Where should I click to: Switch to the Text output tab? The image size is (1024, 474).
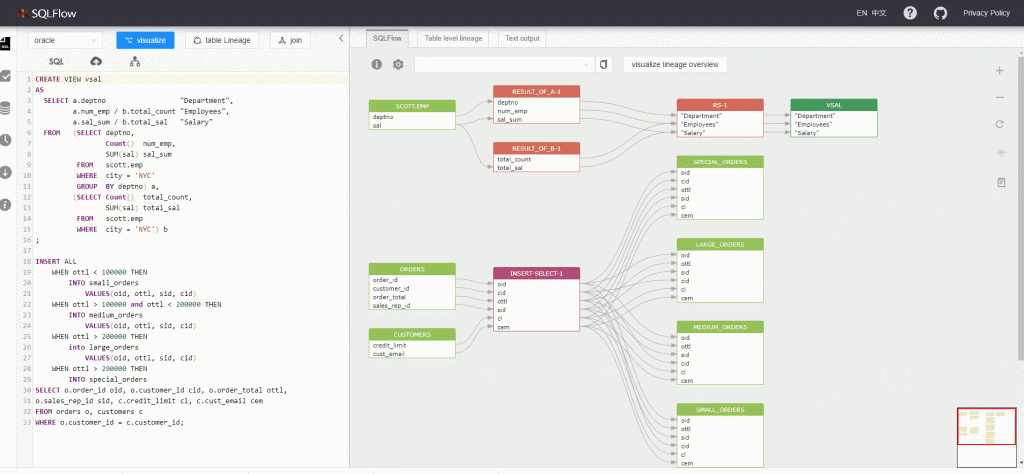click(521, 38)
